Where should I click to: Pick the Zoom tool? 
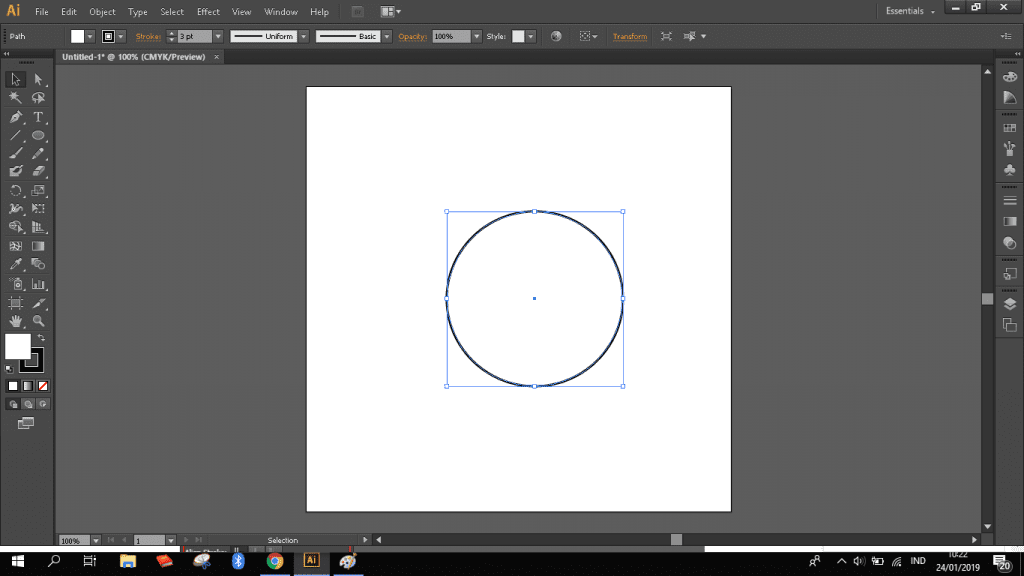(x=38, y=321)
